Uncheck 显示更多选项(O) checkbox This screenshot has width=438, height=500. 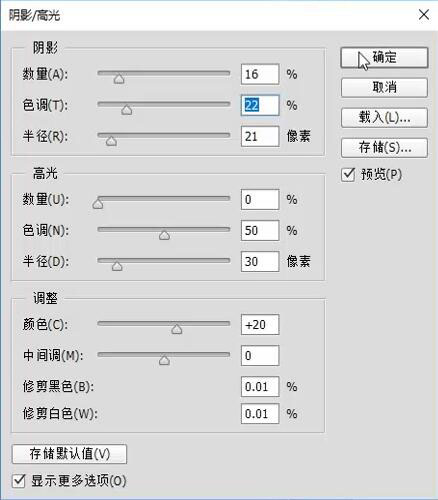19,481
